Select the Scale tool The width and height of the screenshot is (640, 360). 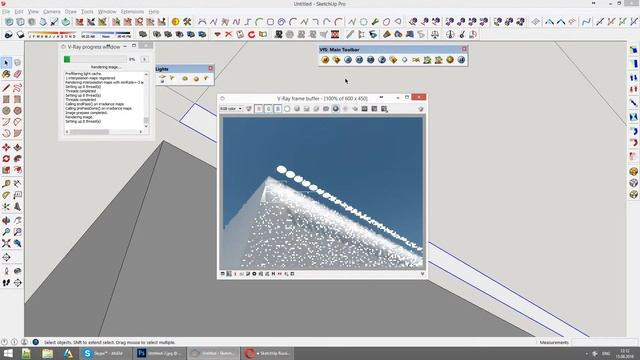click(6, 170)
